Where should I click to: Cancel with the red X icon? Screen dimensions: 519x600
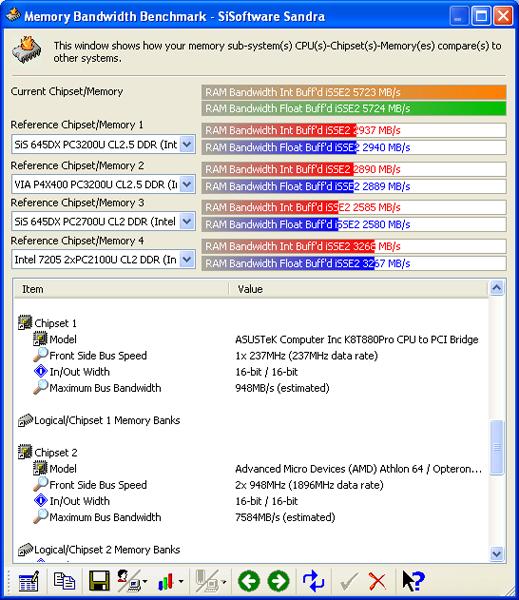coord(377,581)
